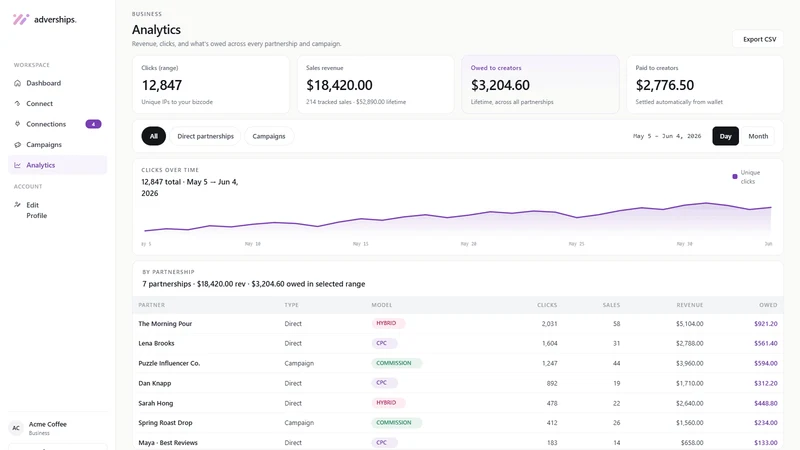
Task: Click the Analytics page heading
Action: [x=156, y=30]
